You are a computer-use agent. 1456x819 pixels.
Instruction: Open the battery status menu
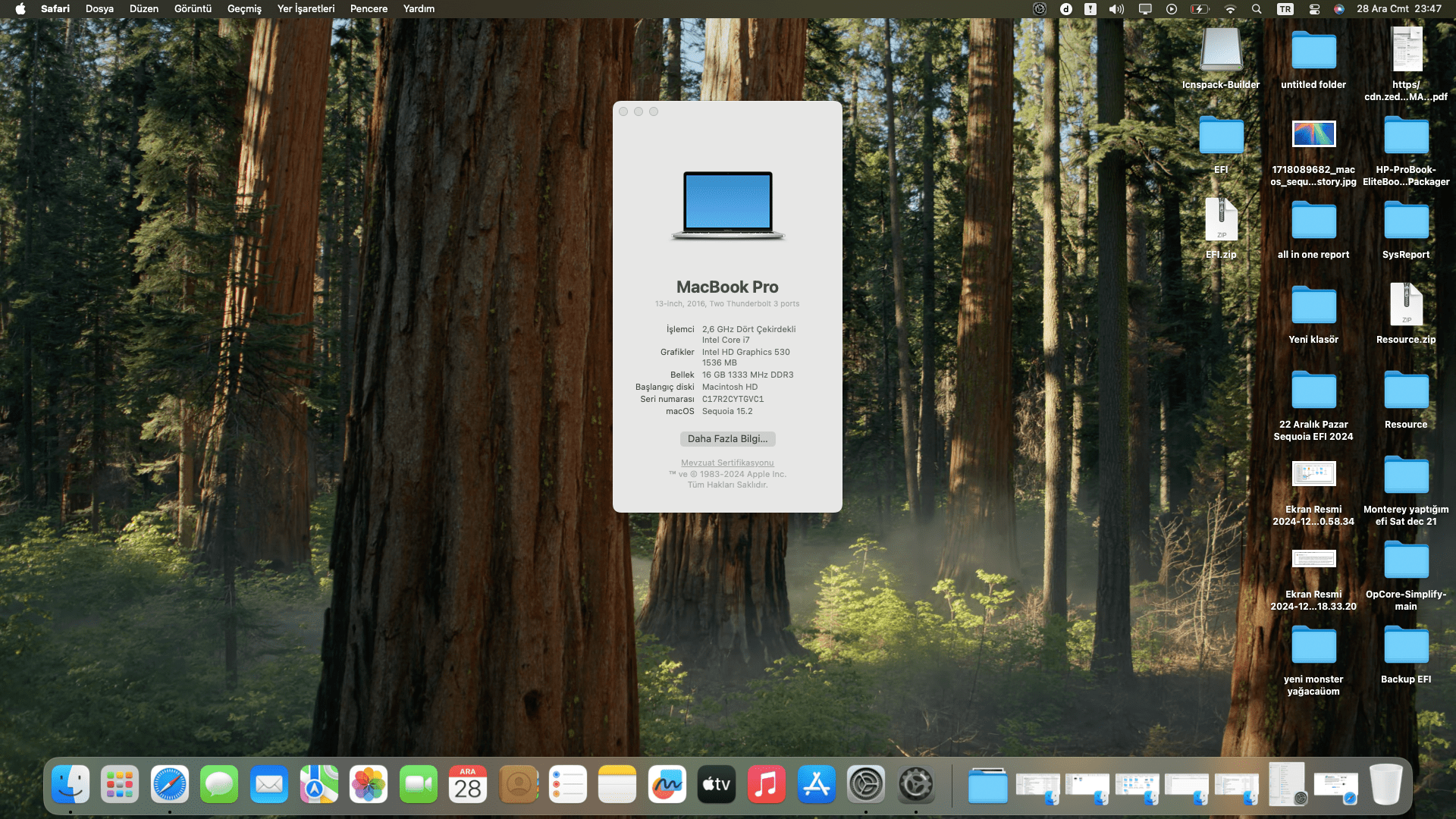(x=1199, y=9)
